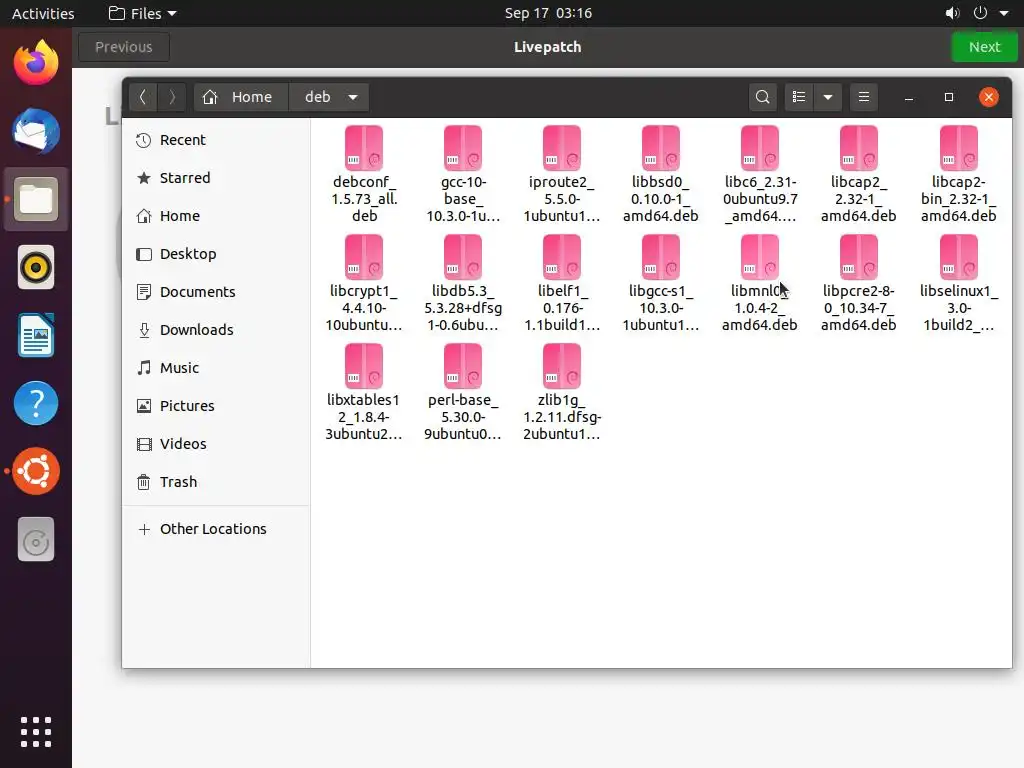The width and height of the screenshot is (1024, 768).
Task: Click the Files app icon in dock
Action: click(x=36, y=199)
